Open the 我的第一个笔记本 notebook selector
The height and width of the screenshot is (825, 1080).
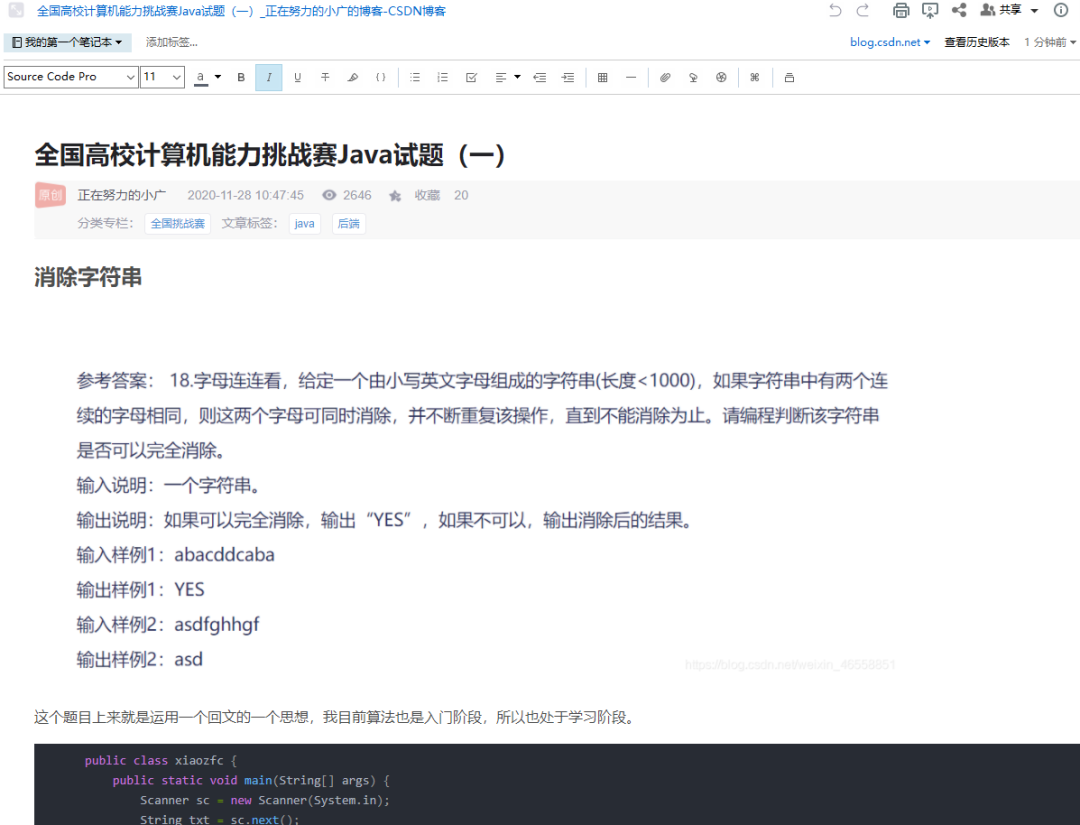pyautogui.click(x=67, y=43)
